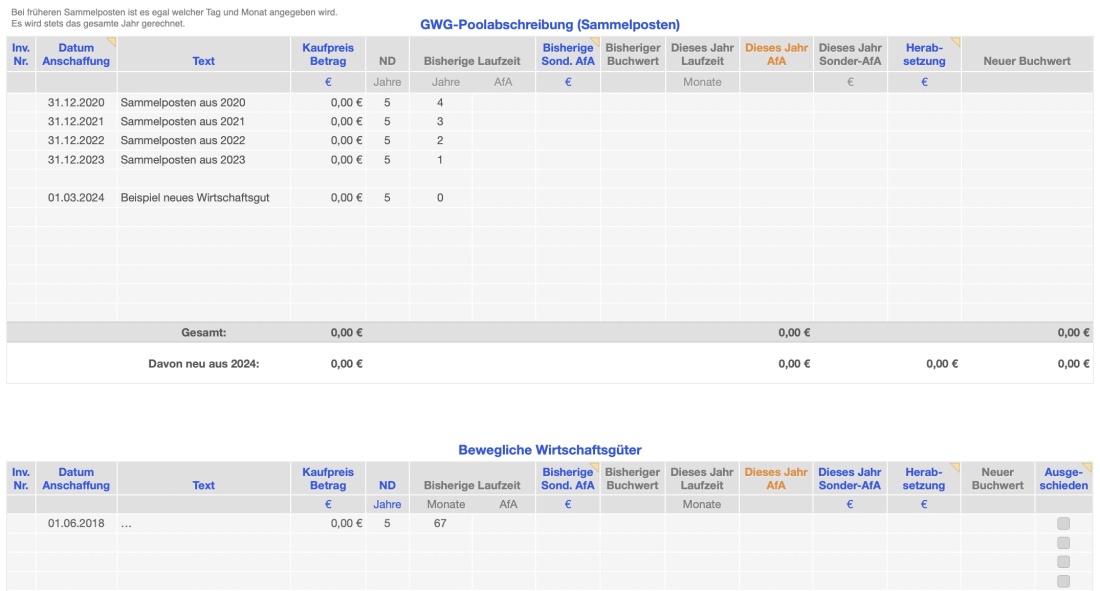Select Neuer Buchwert header in GWG table

coord(1026,61)
